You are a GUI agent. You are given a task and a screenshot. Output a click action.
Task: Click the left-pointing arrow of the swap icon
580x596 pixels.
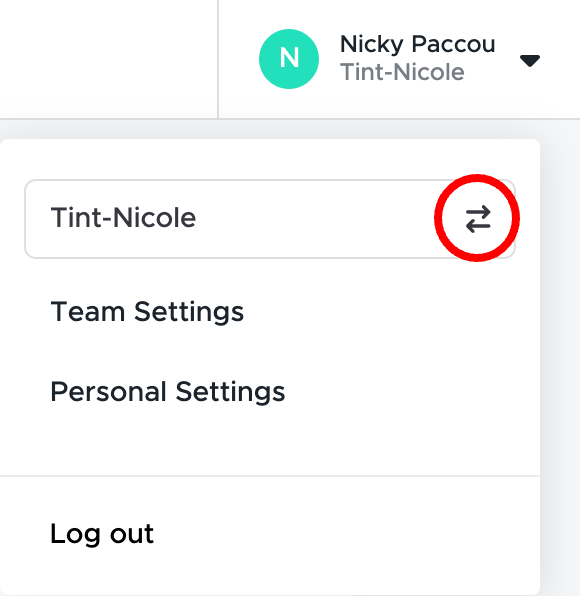tap(478, 226)
